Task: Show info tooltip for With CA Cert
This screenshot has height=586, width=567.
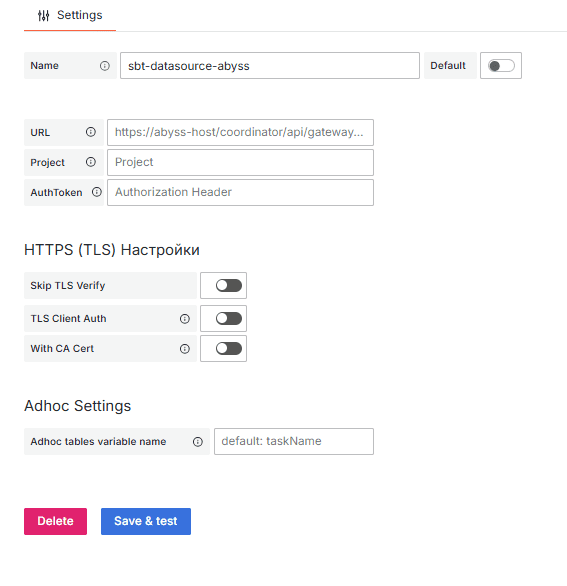Action: (185, 349)
